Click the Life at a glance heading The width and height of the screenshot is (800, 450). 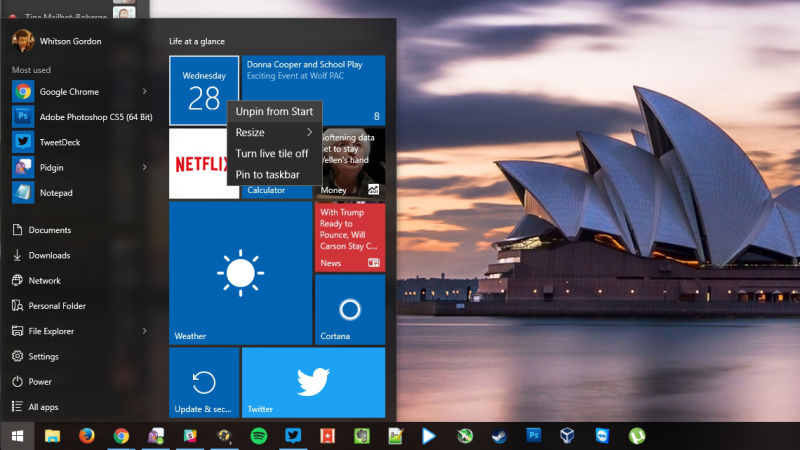[197, 41]
